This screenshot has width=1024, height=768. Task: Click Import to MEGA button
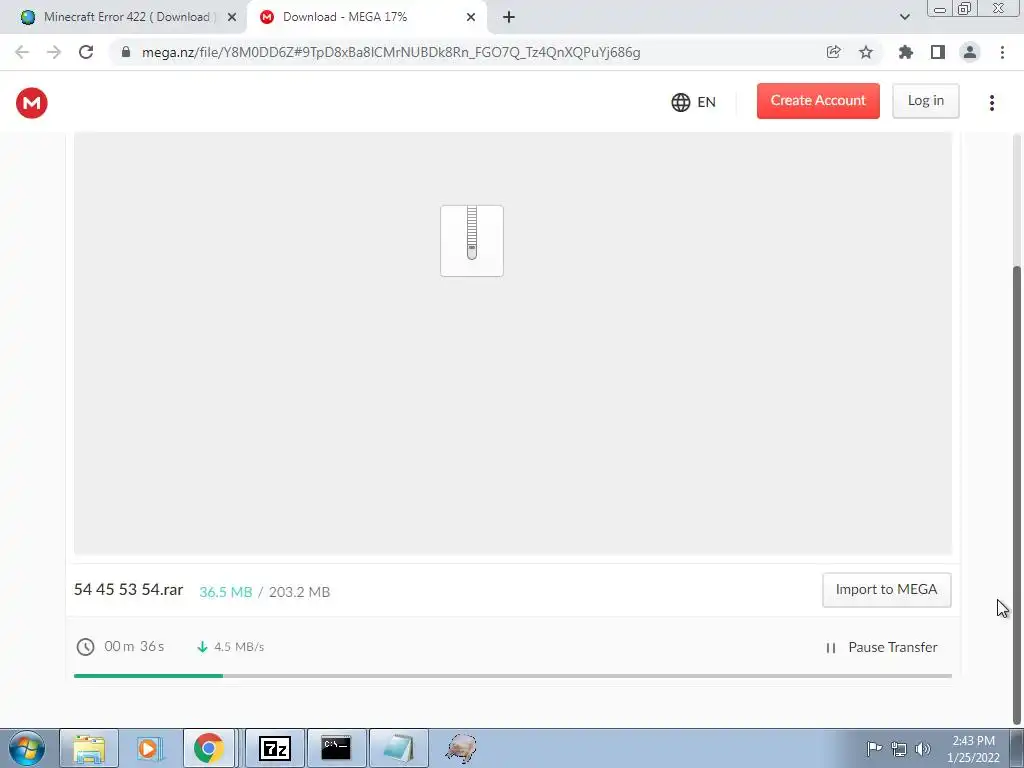click(886, 590)
